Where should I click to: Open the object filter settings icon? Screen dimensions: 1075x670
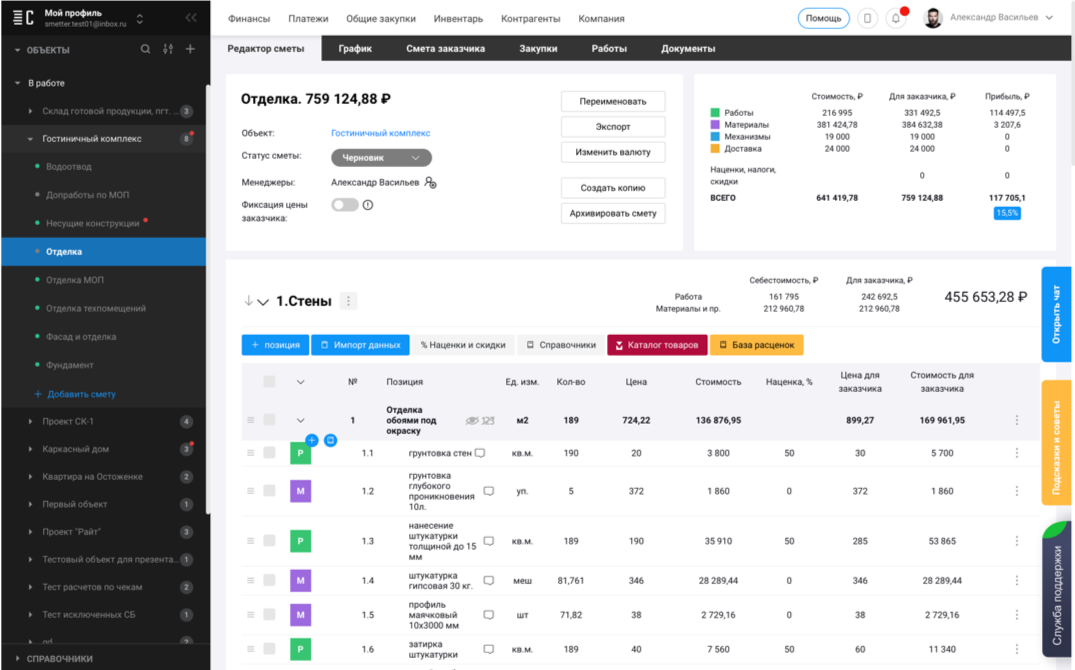168,49
